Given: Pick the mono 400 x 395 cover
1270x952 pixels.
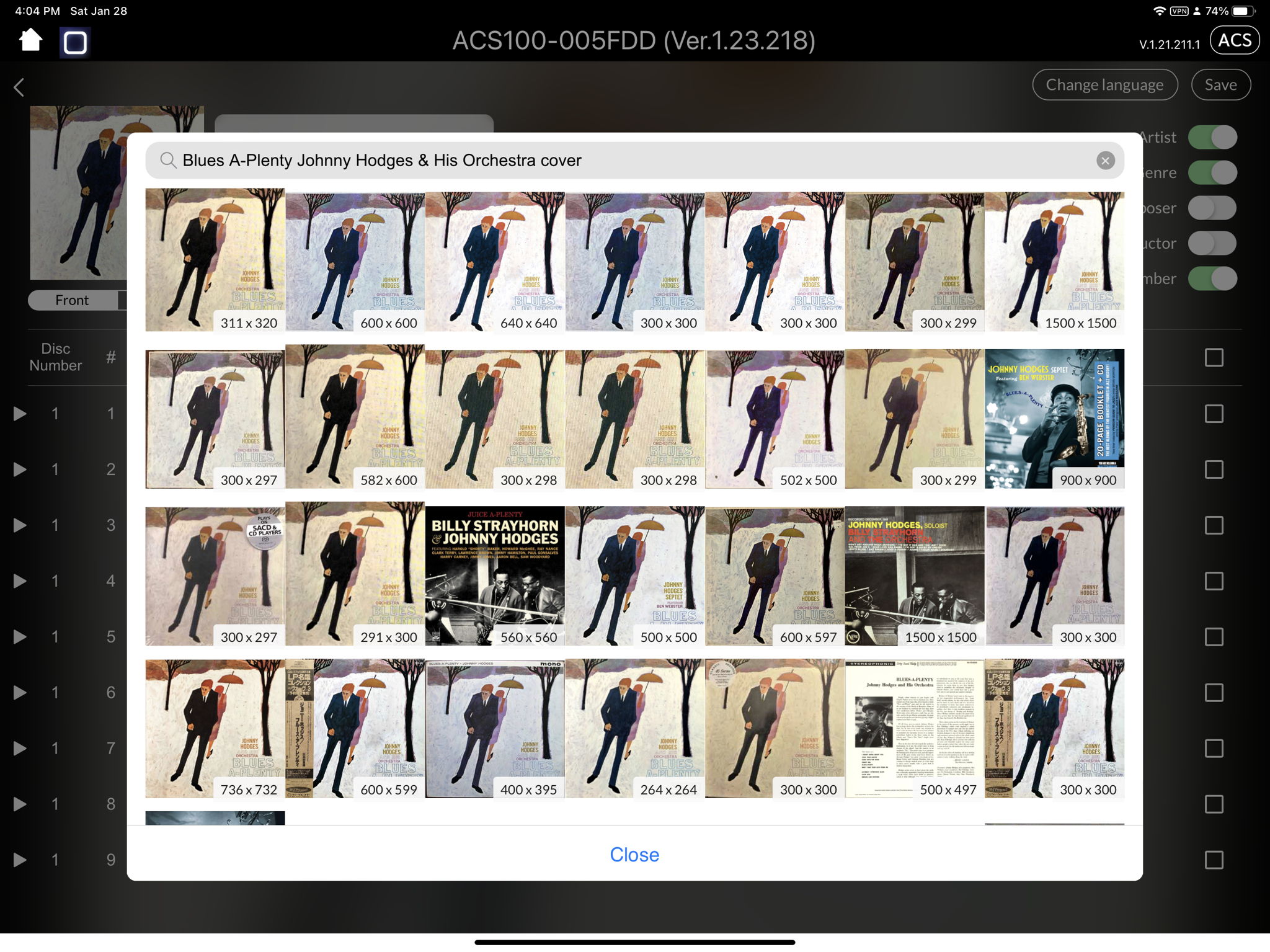Looking at the screenshot, I should [495, 729].
